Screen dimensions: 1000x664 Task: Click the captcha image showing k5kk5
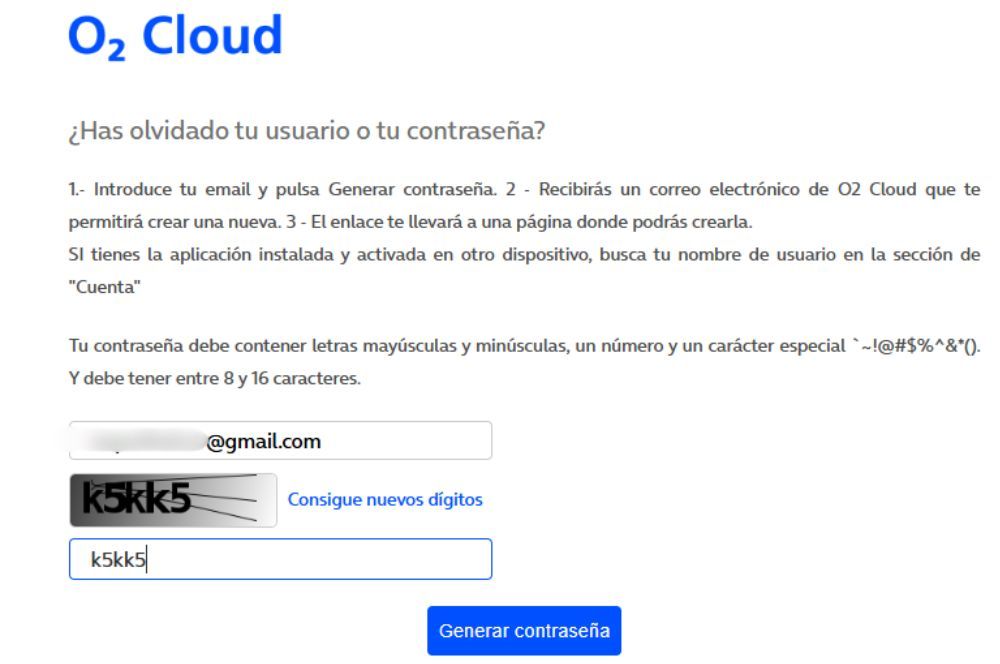pos(168,499)
